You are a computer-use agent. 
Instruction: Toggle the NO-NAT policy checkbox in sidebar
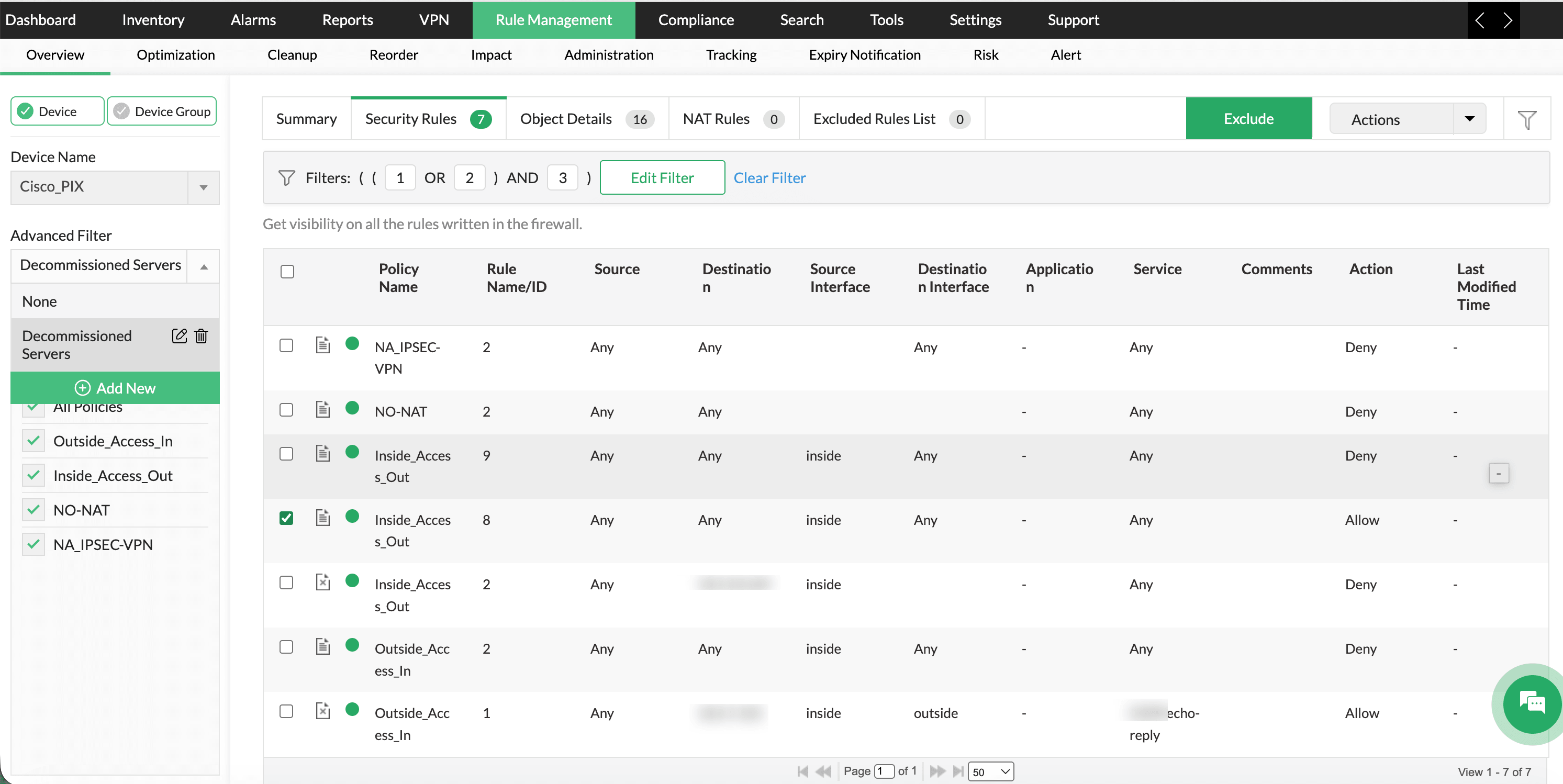coord(34,510)
